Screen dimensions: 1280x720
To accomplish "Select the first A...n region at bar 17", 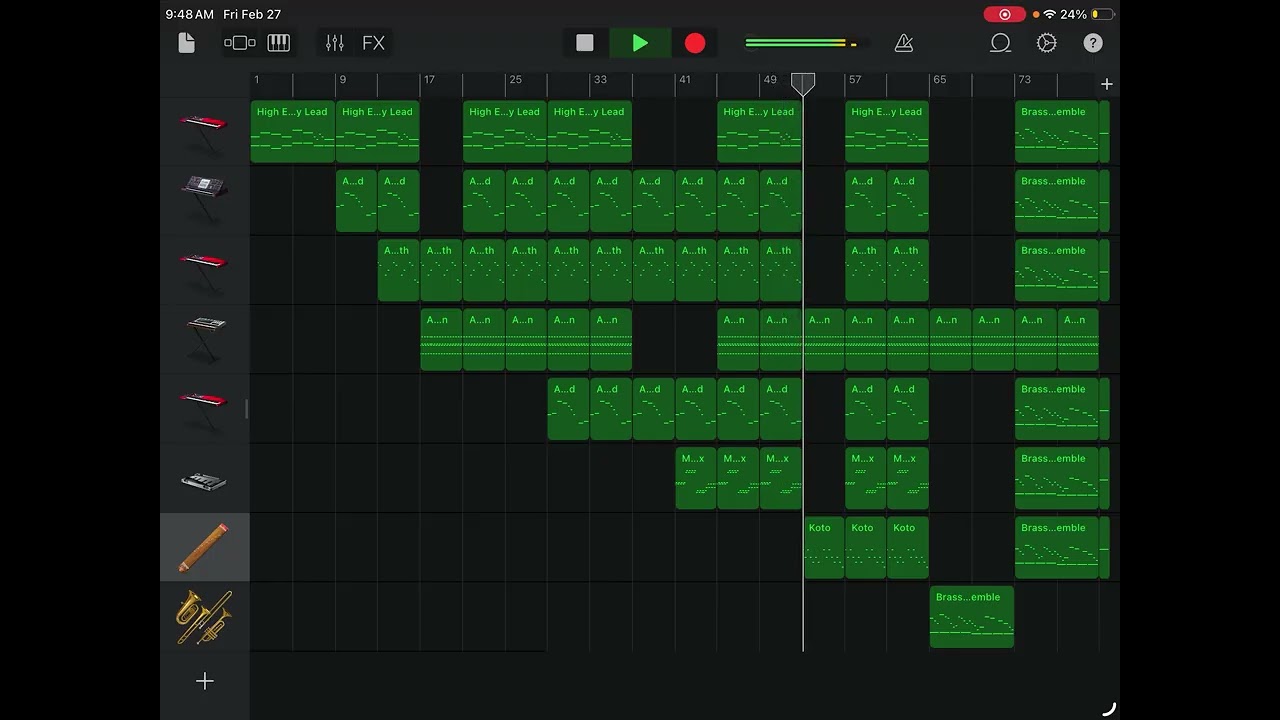I will click(441, 340).
